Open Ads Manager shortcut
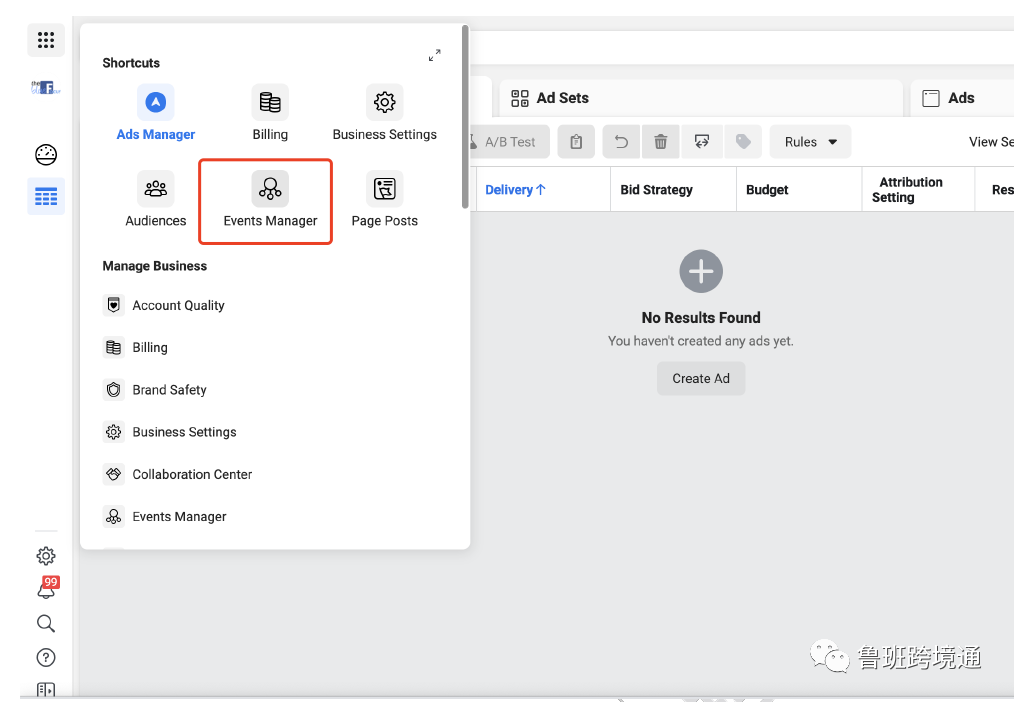 [x=156, y=113]
